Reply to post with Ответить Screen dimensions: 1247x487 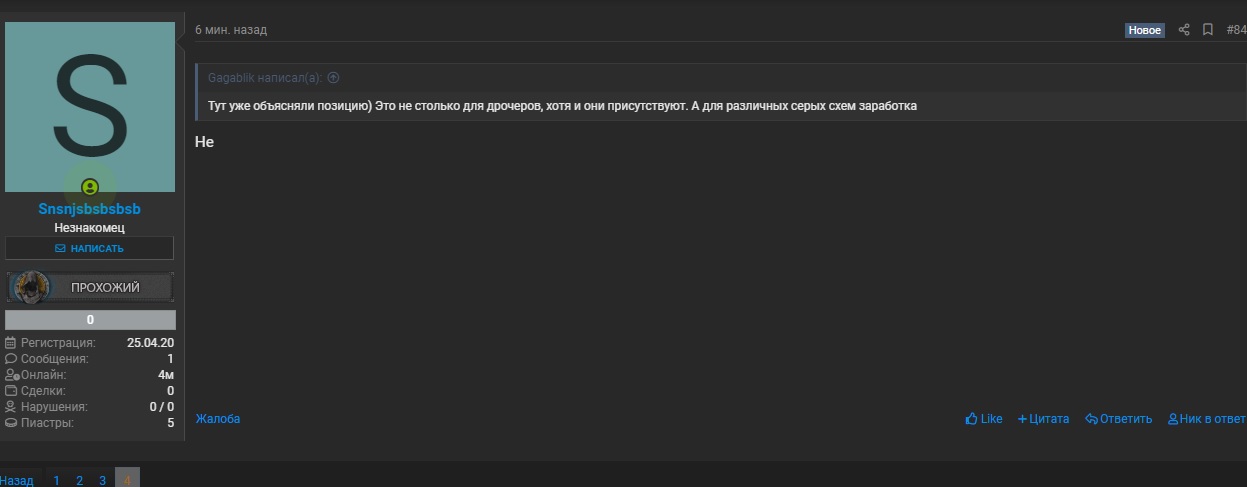pyautogui.click(x=1118, y=419)
